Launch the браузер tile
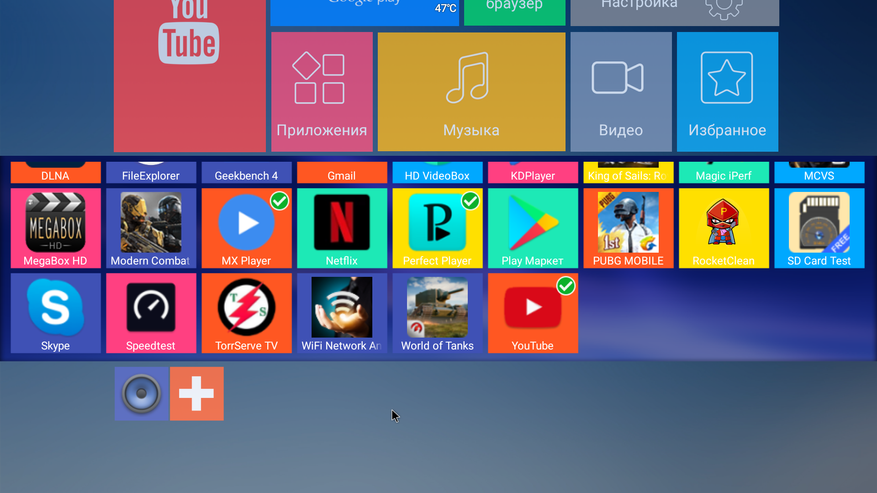Screen dimensions: 877x493 coord(515,12)
